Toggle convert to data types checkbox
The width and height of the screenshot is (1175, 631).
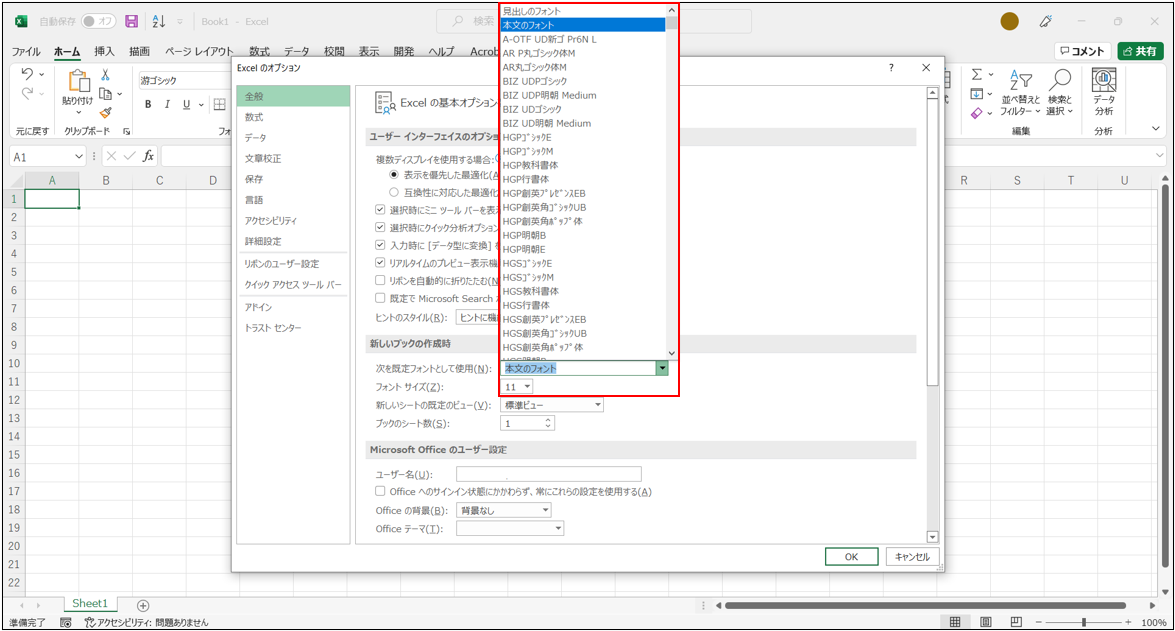tap(380, 245)
